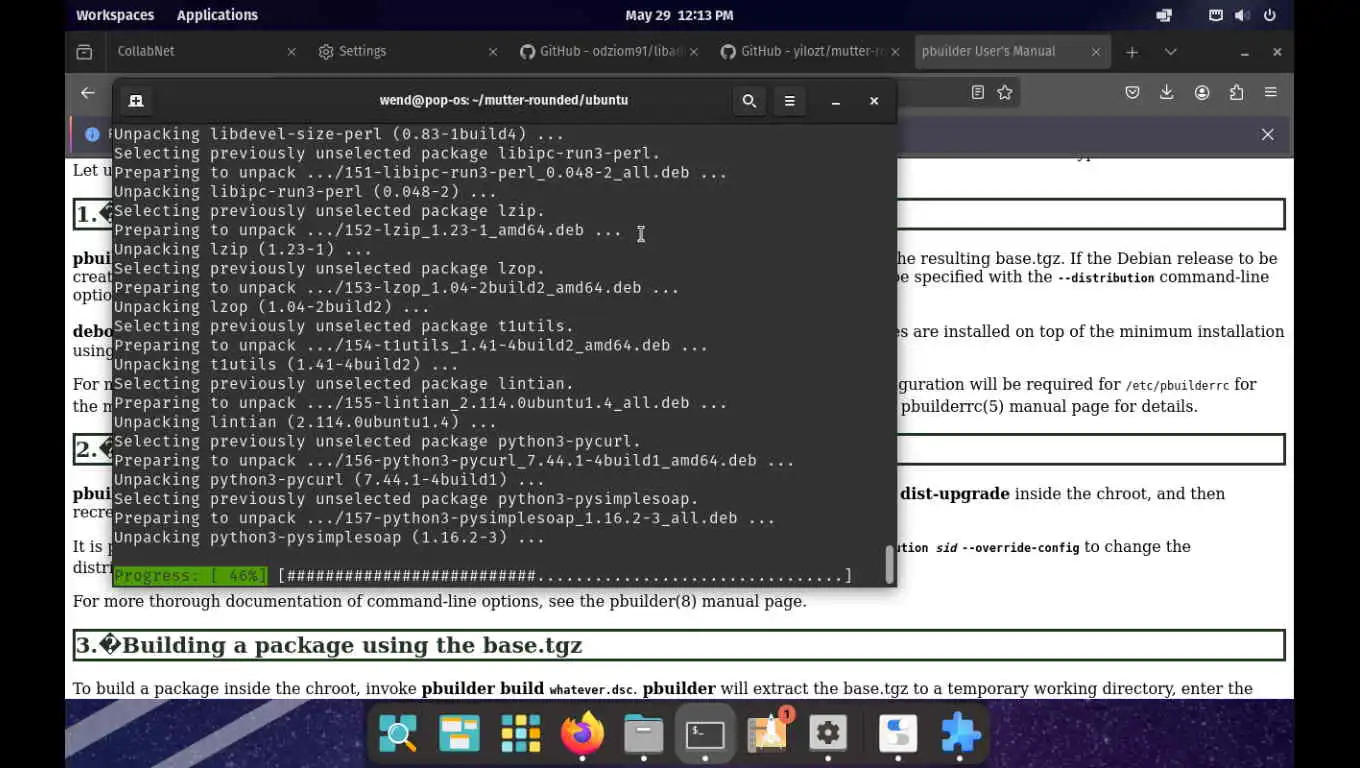
Task: Open the volume control tray icon
Action: click(1242, 15)
